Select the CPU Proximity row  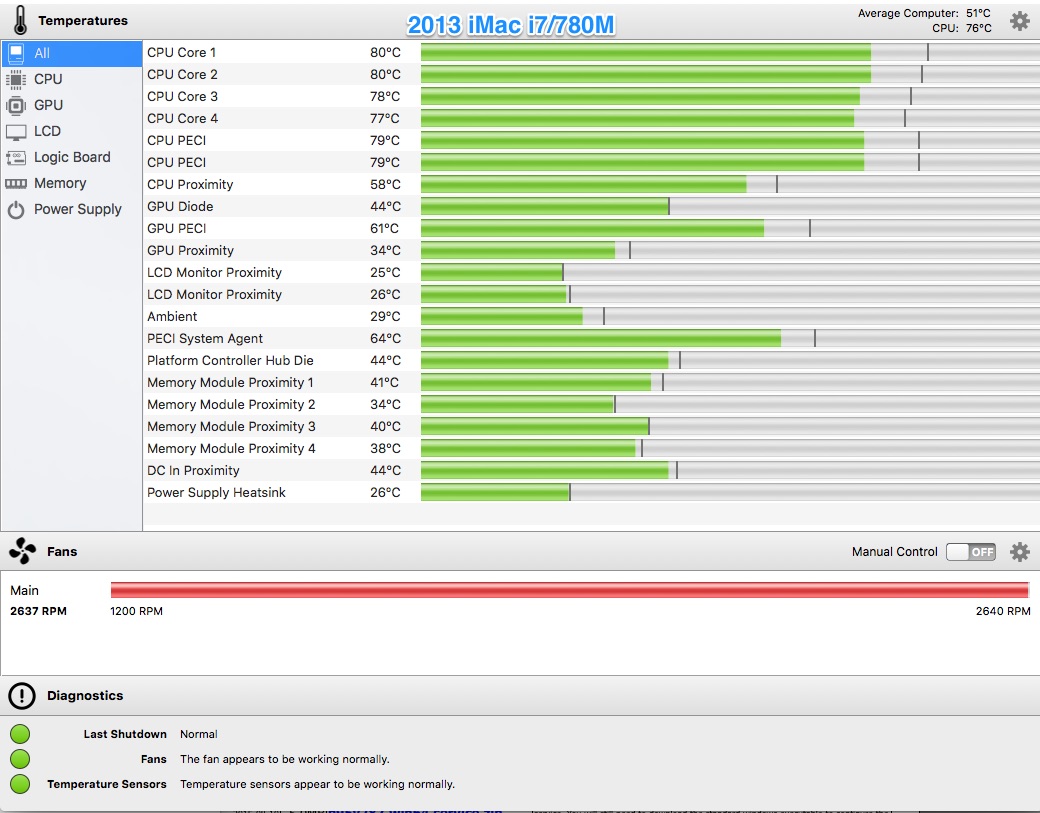click(592, 184)
